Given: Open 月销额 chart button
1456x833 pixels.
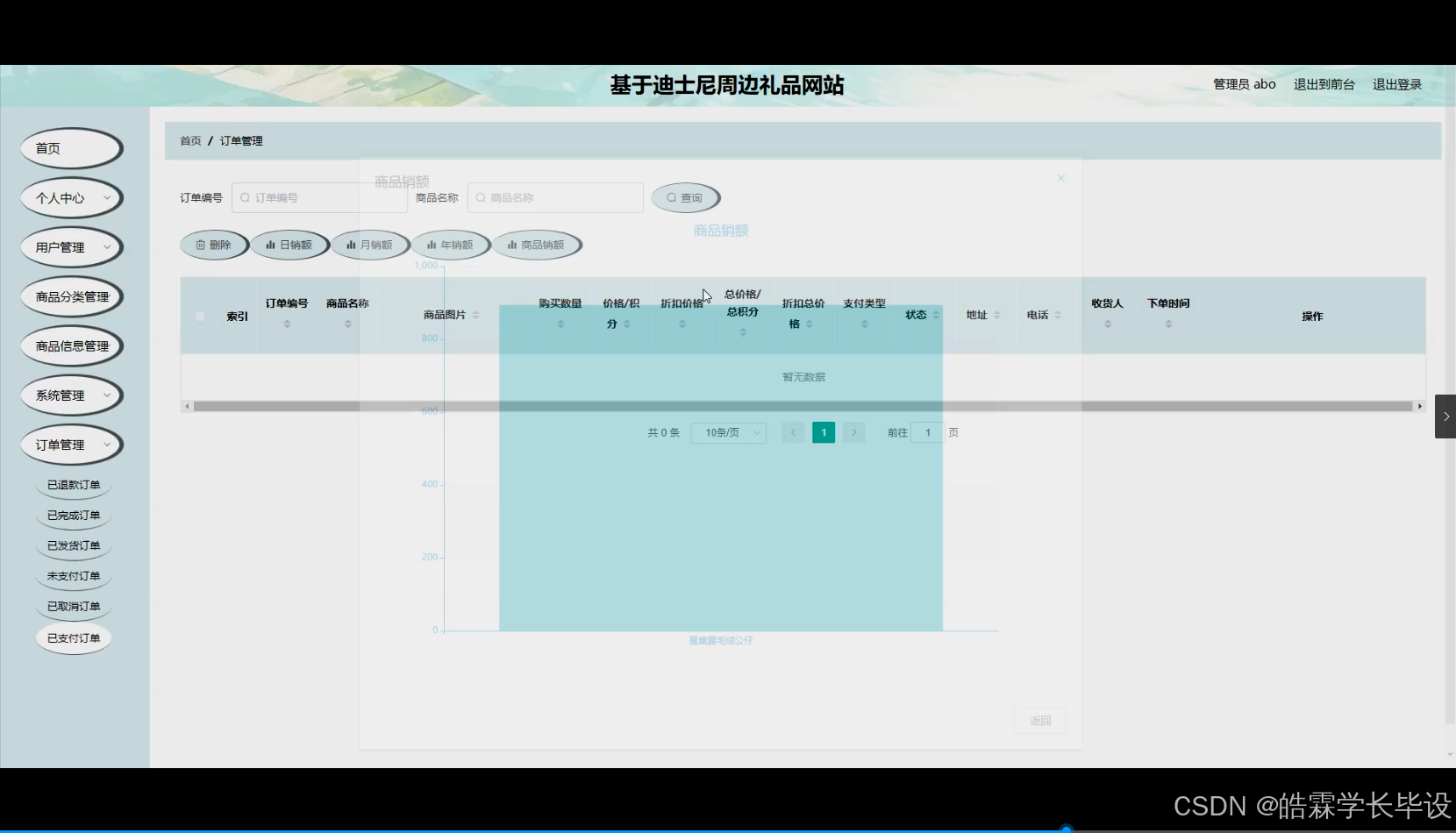Looking at the screenshot, I should point(369,246).
